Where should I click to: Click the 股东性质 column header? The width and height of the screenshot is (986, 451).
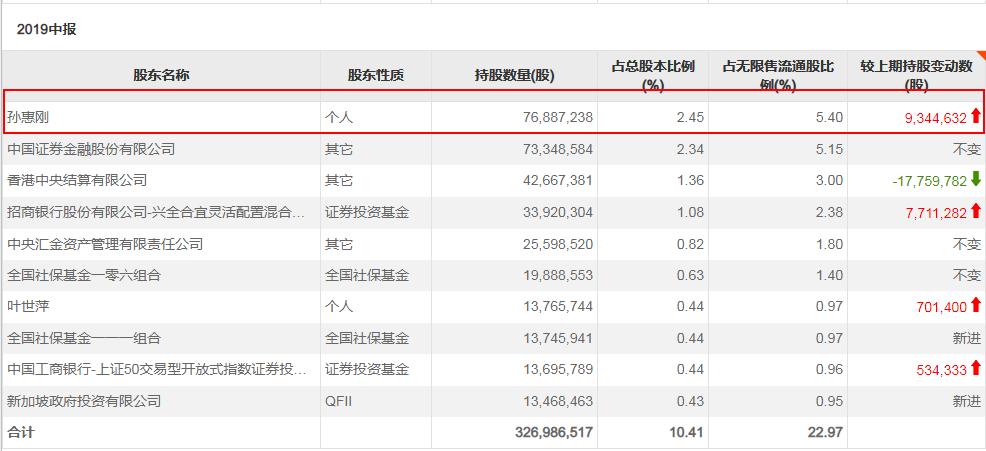[375, 75]
